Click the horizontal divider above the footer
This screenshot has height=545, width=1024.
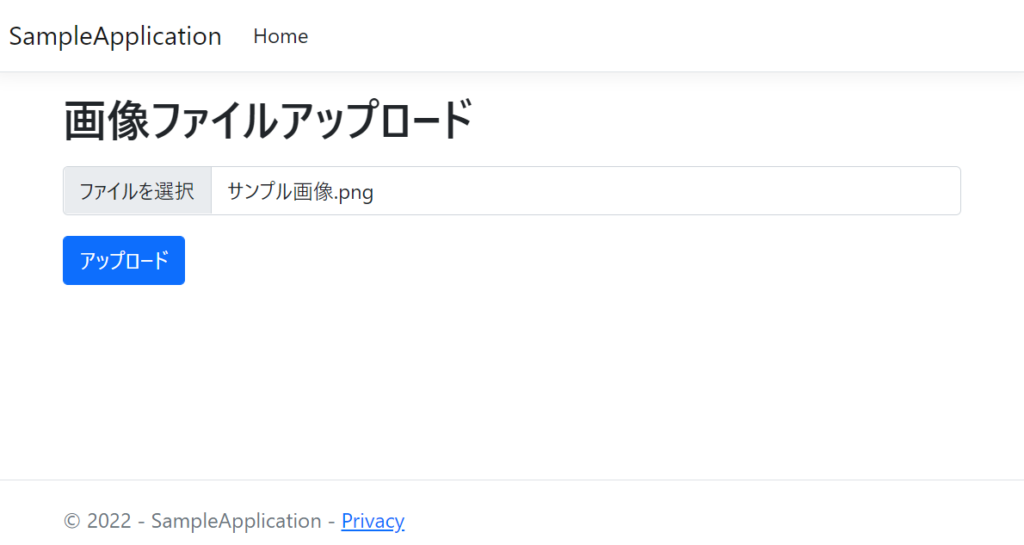coord(512,480)
